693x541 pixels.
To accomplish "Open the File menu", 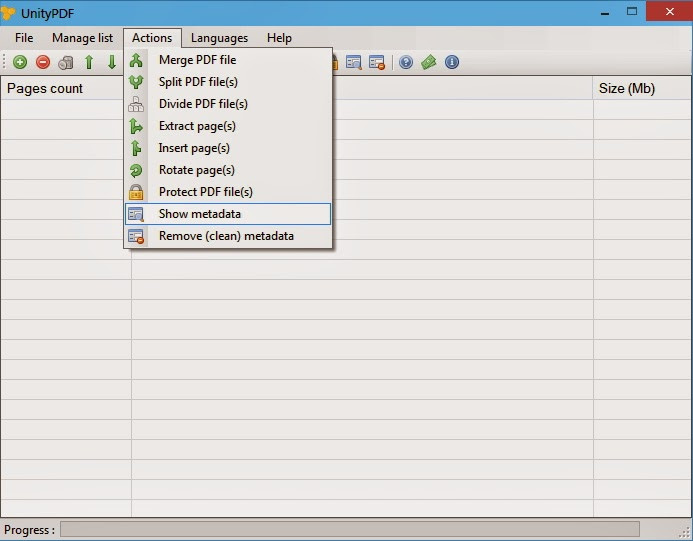I will pos(24,38).
